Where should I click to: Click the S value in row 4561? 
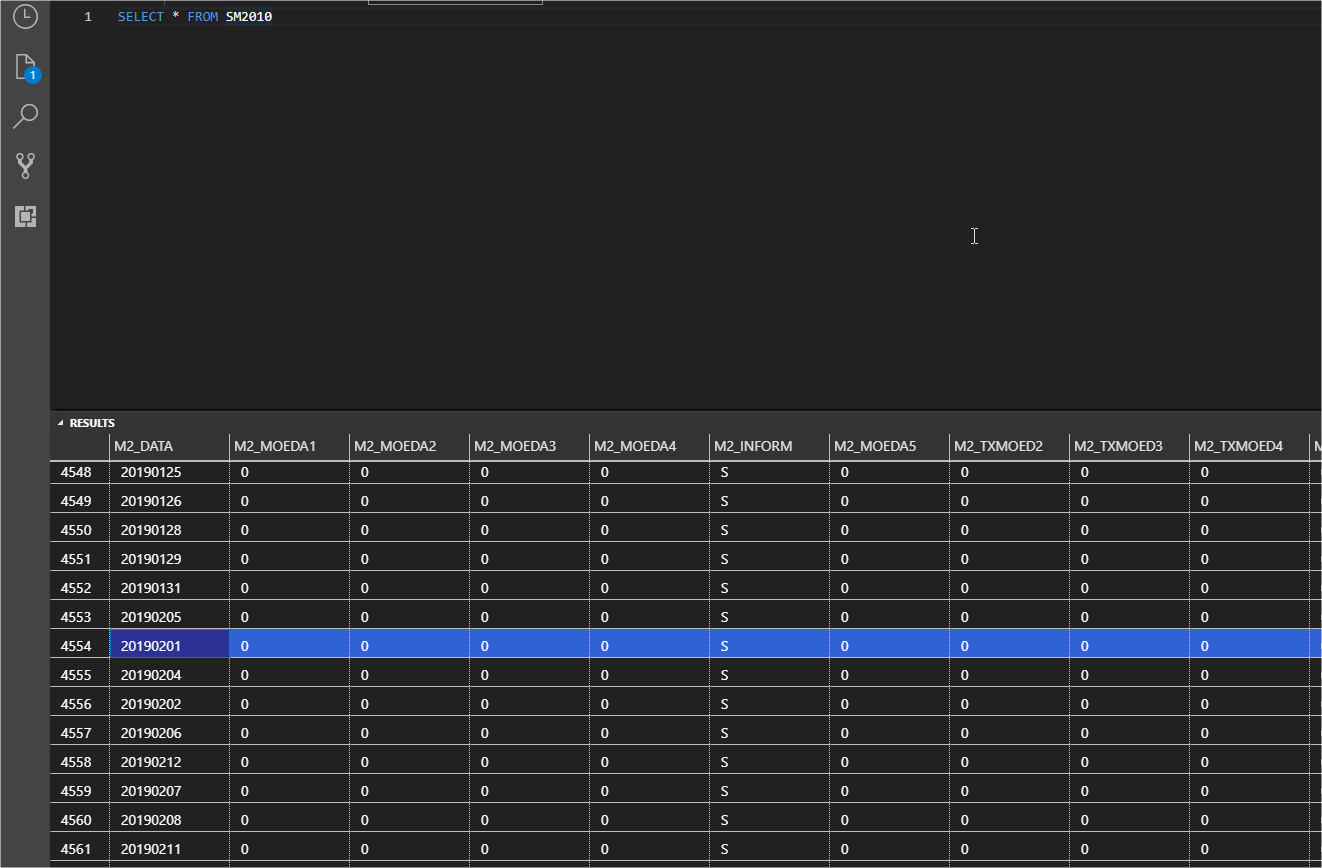pyautogui.click(x=724, y=848)
